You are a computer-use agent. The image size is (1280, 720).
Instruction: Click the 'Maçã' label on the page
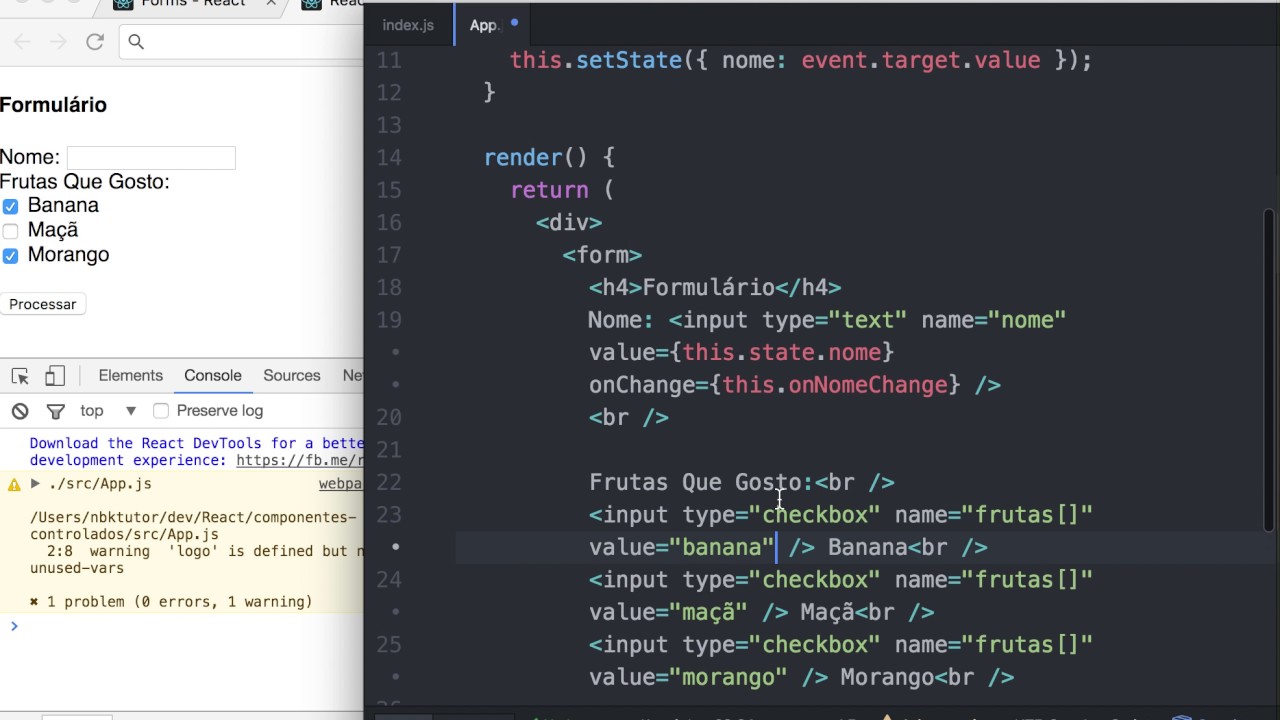(x=53, y=231)
